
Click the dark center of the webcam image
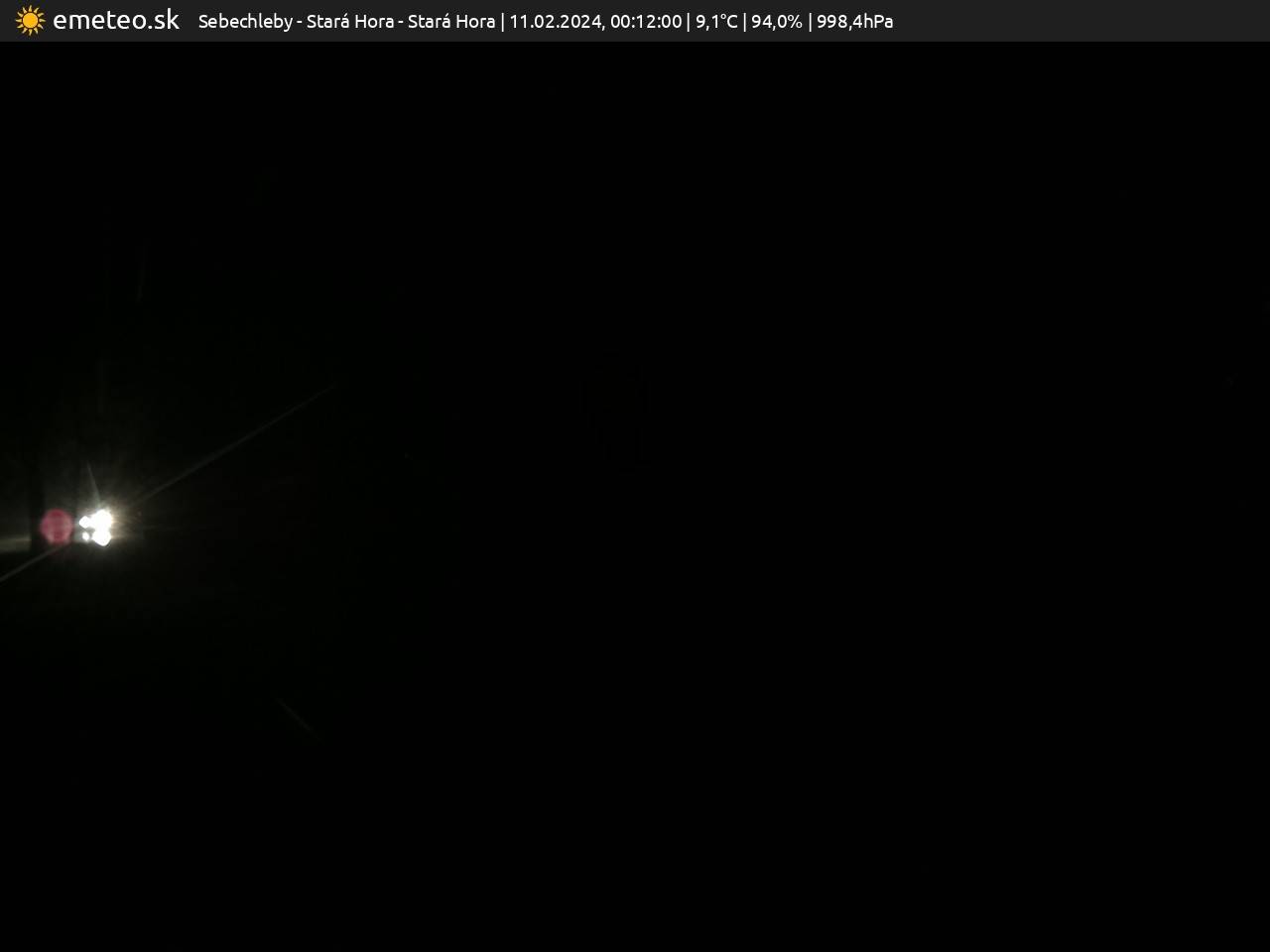[635, 496]
